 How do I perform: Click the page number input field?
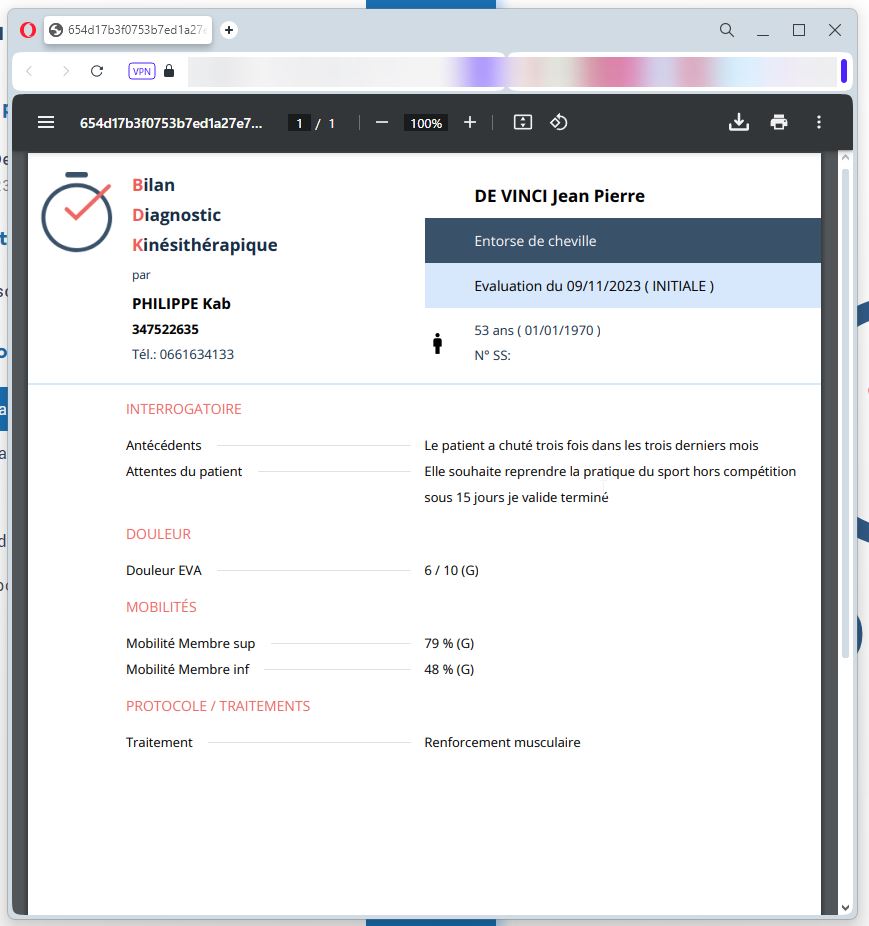[x=299, y=123]
